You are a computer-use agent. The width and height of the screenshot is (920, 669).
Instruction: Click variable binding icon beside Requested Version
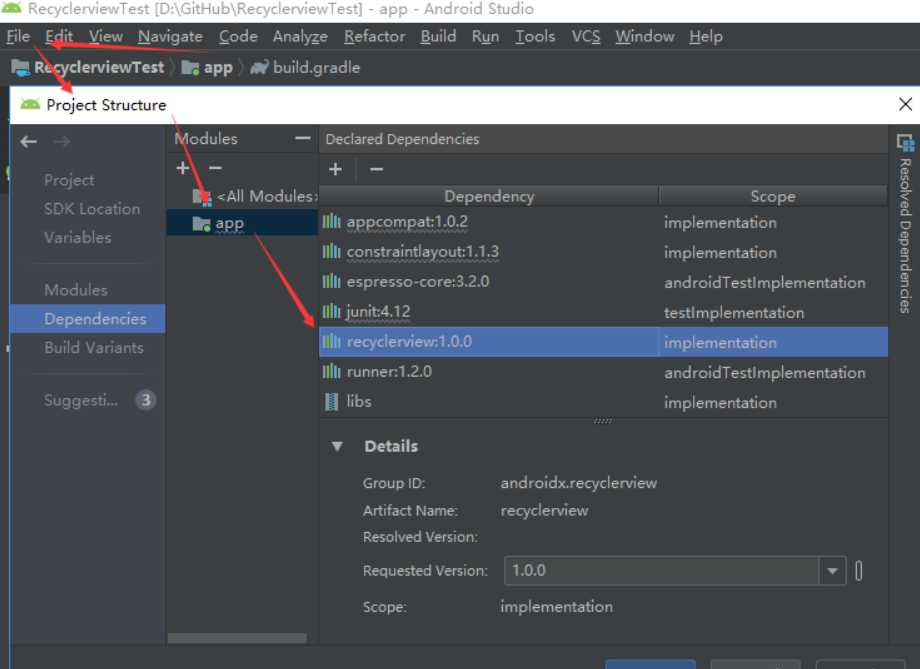click(x=858, y=570)
